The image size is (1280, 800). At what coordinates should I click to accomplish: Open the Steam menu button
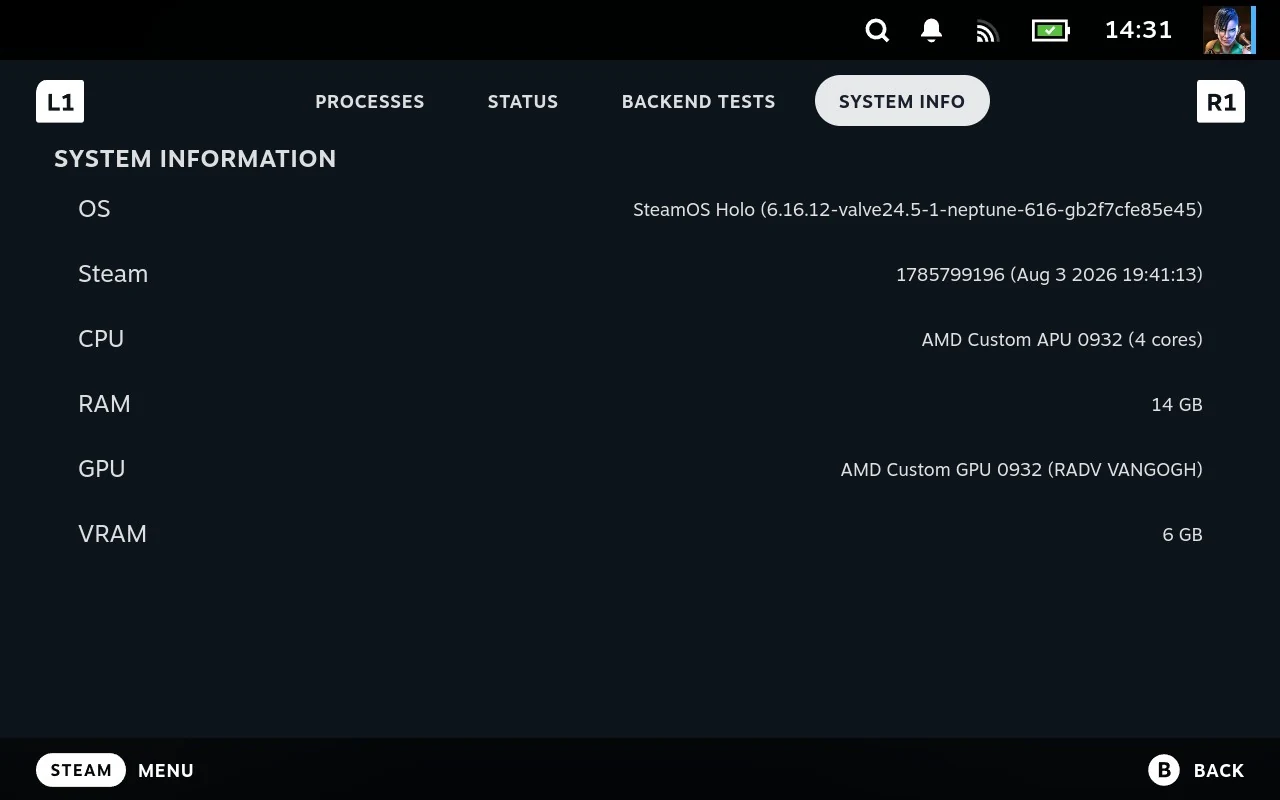click(81, 770)
